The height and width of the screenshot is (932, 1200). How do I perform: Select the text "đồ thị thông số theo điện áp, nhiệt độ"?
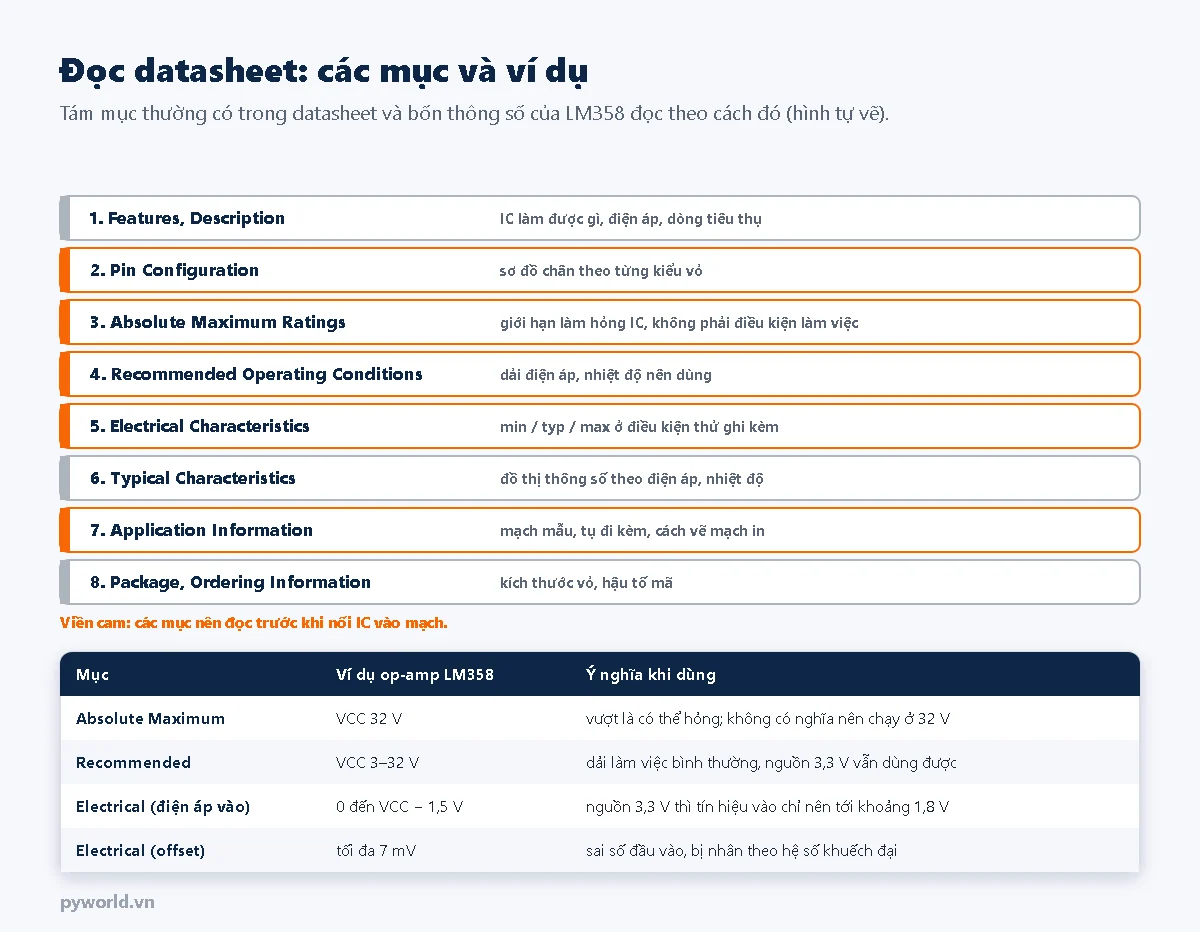(x=632, y=479)
